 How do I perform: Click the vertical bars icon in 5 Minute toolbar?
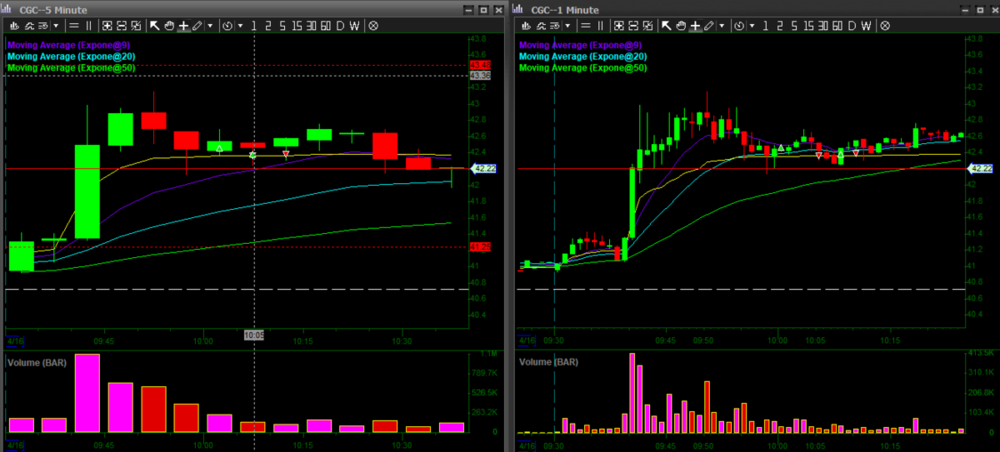tap(88, 24)
